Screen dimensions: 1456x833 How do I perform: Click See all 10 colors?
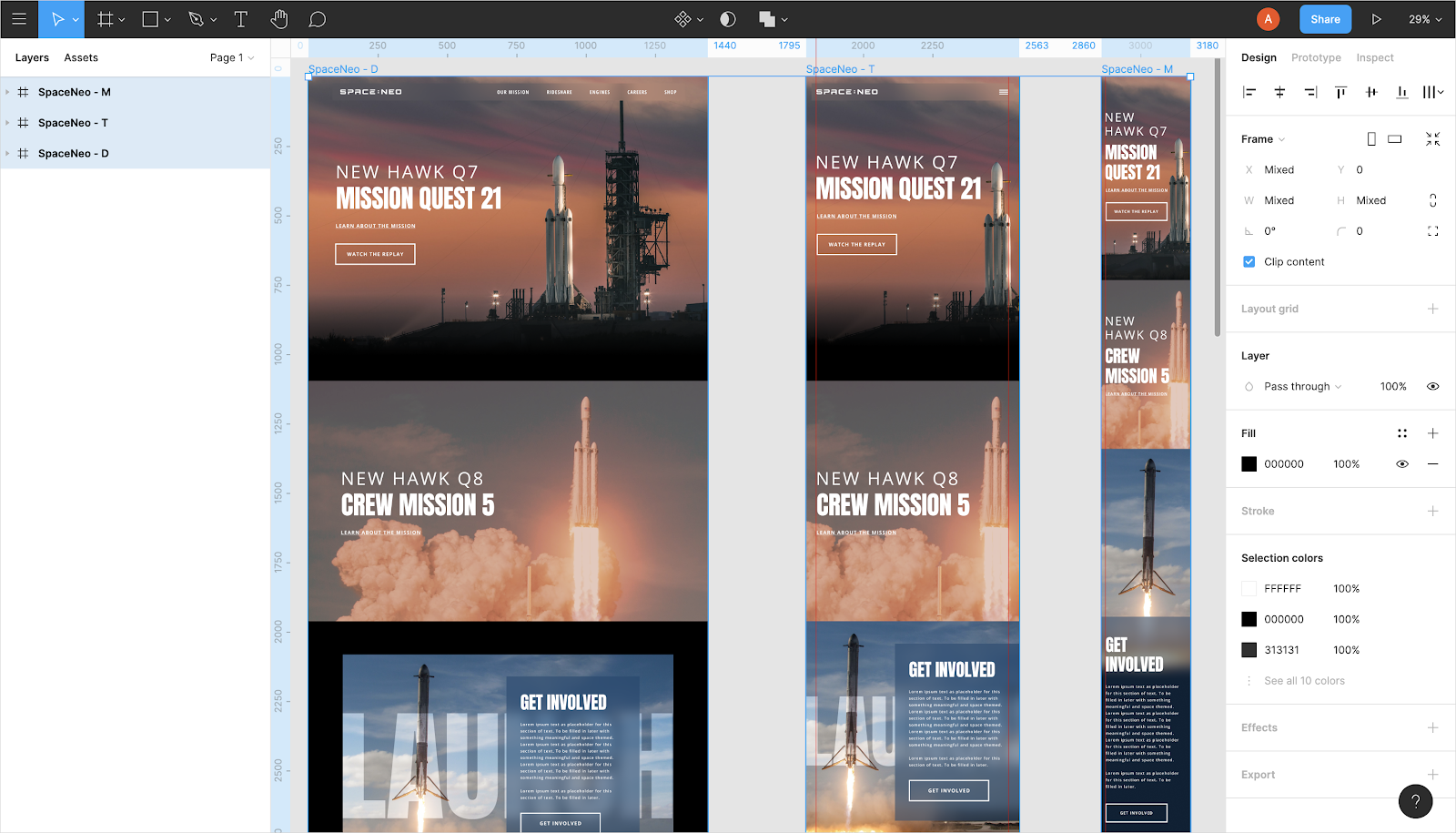click(x=1304, y=681)
